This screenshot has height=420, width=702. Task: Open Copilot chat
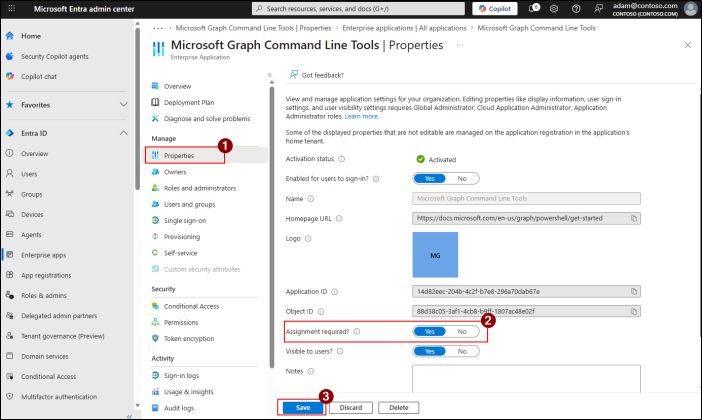[x=39, y=77]
